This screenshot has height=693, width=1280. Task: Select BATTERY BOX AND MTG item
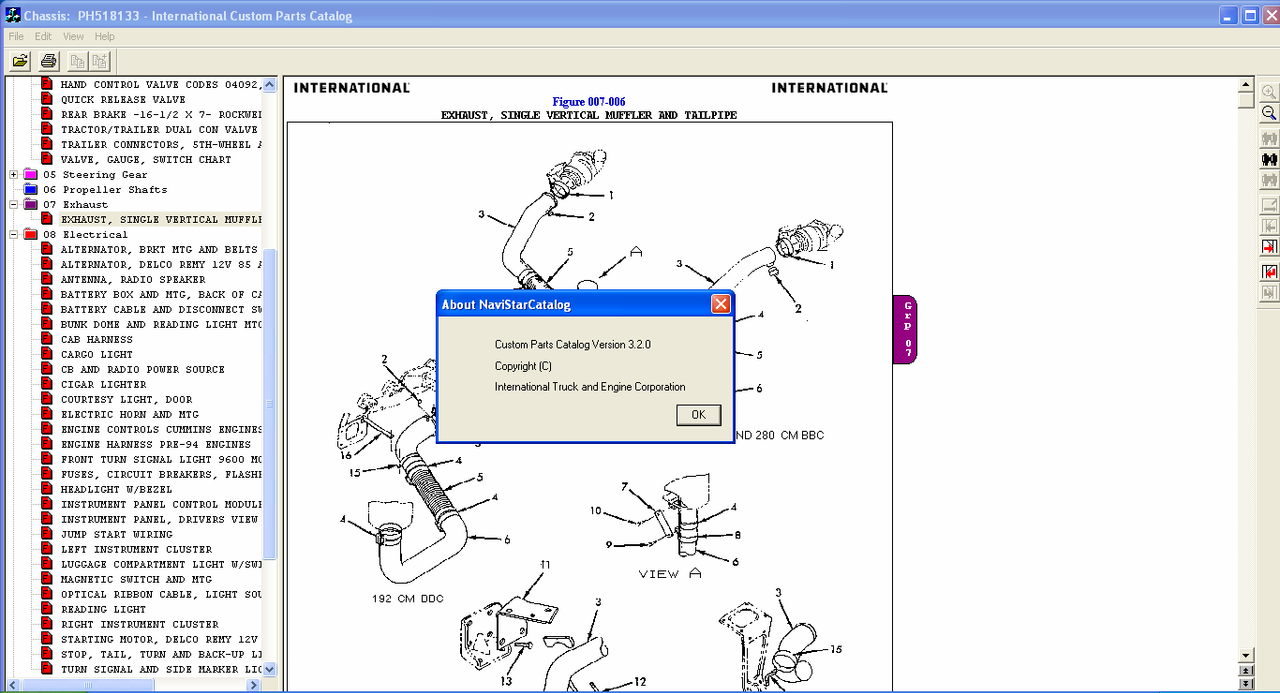(x=160, y=294)
